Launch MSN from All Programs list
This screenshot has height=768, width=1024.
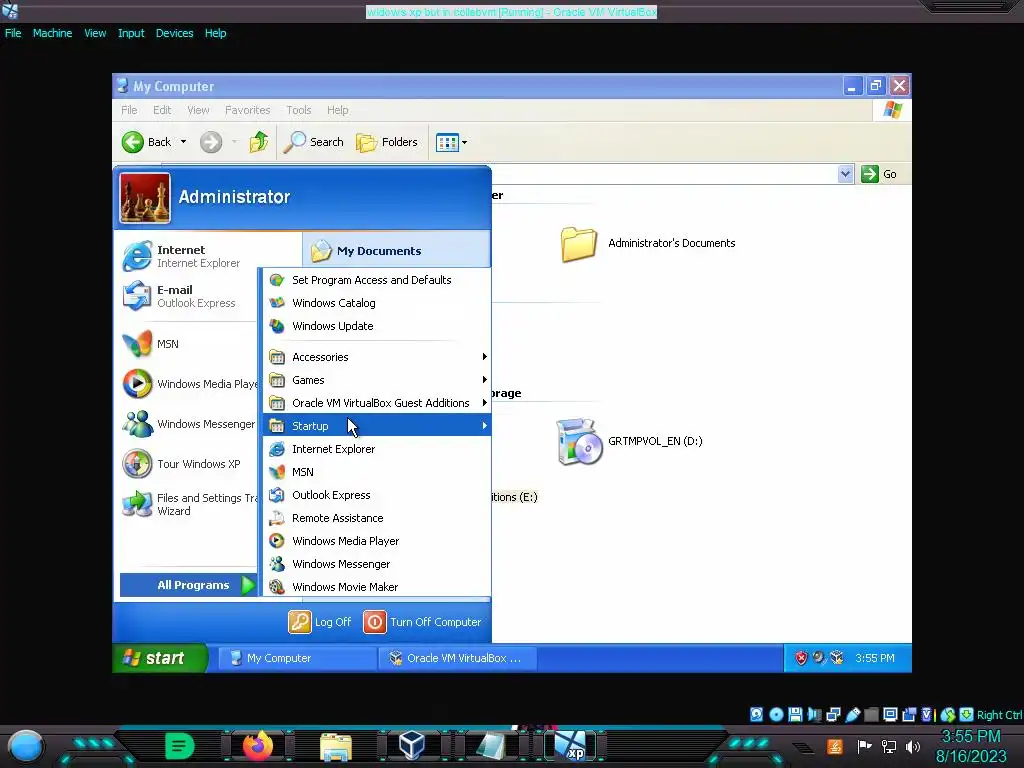[377, 472]
